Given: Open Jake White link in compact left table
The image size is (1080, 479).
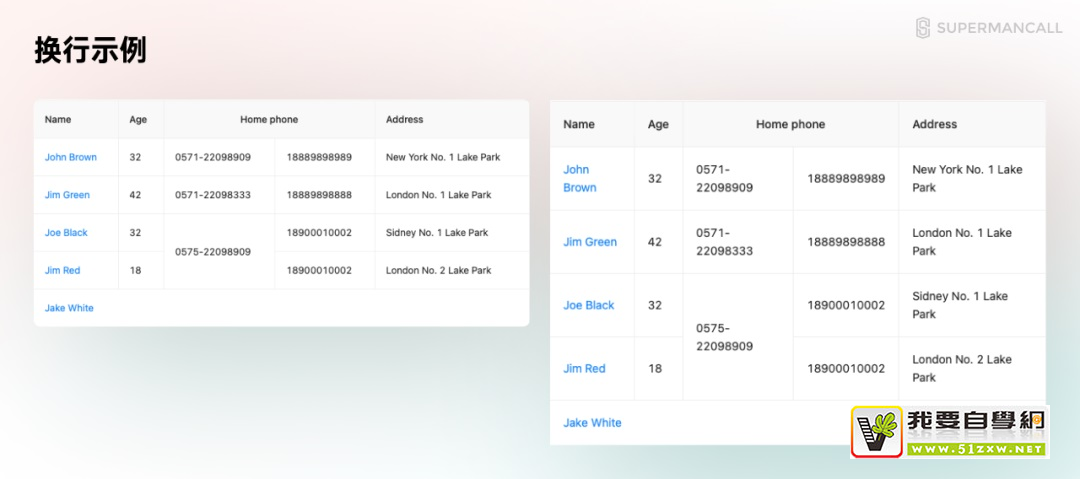Looking at the screenshot, I should 69,308.
